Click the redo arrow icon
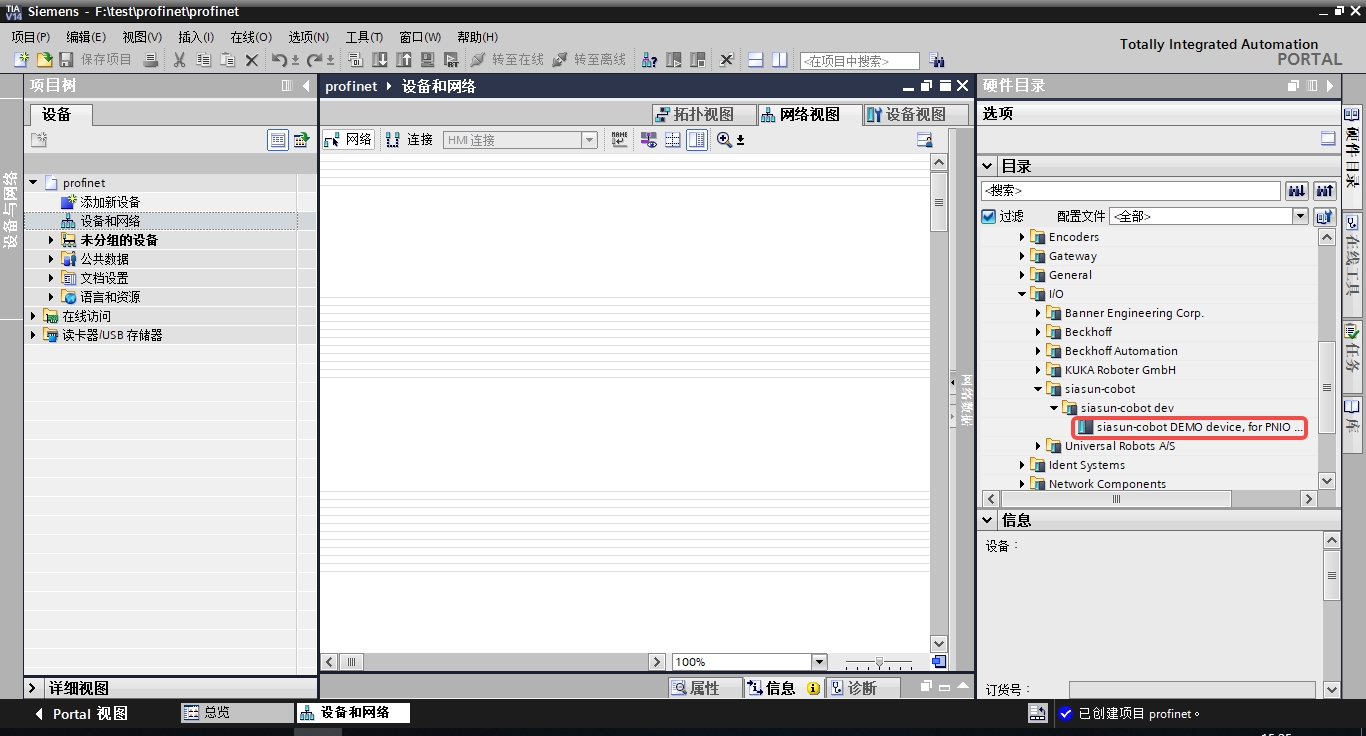 click(315, 60)
